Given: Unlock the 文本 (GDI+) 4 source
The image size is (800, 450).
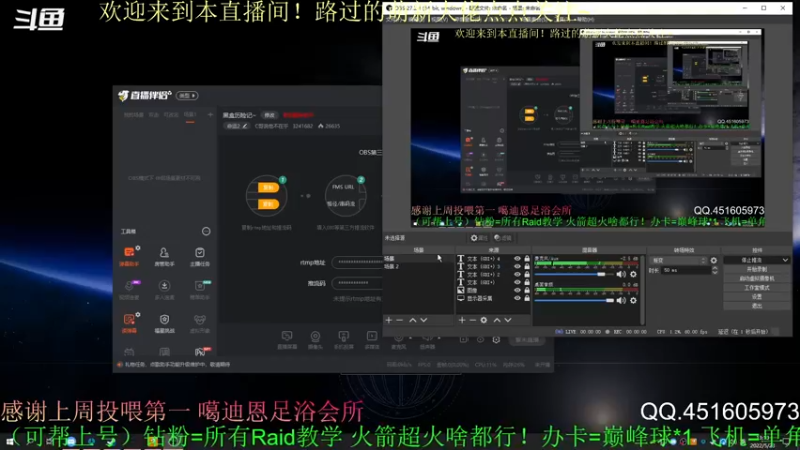Looking at the screenshot, I should click(x=527, y=259).
